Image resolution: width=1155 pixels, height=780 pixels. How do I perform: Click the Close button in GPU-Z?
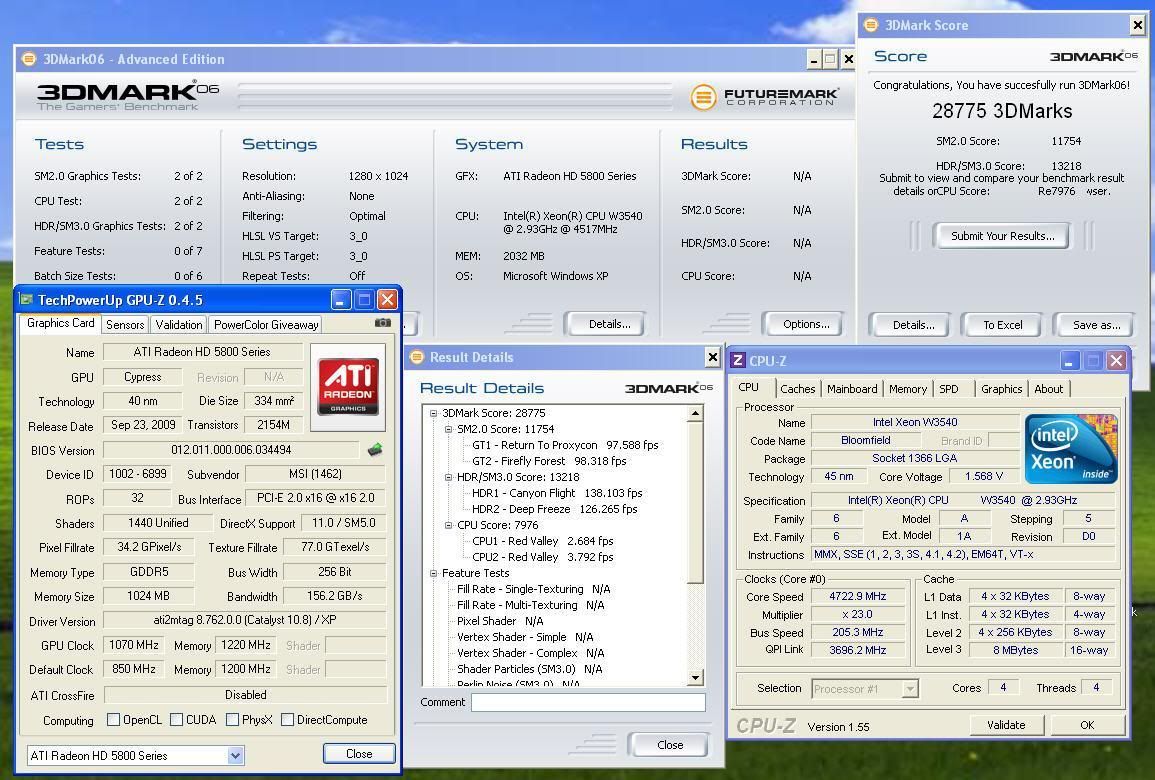(x=359, y=753)
